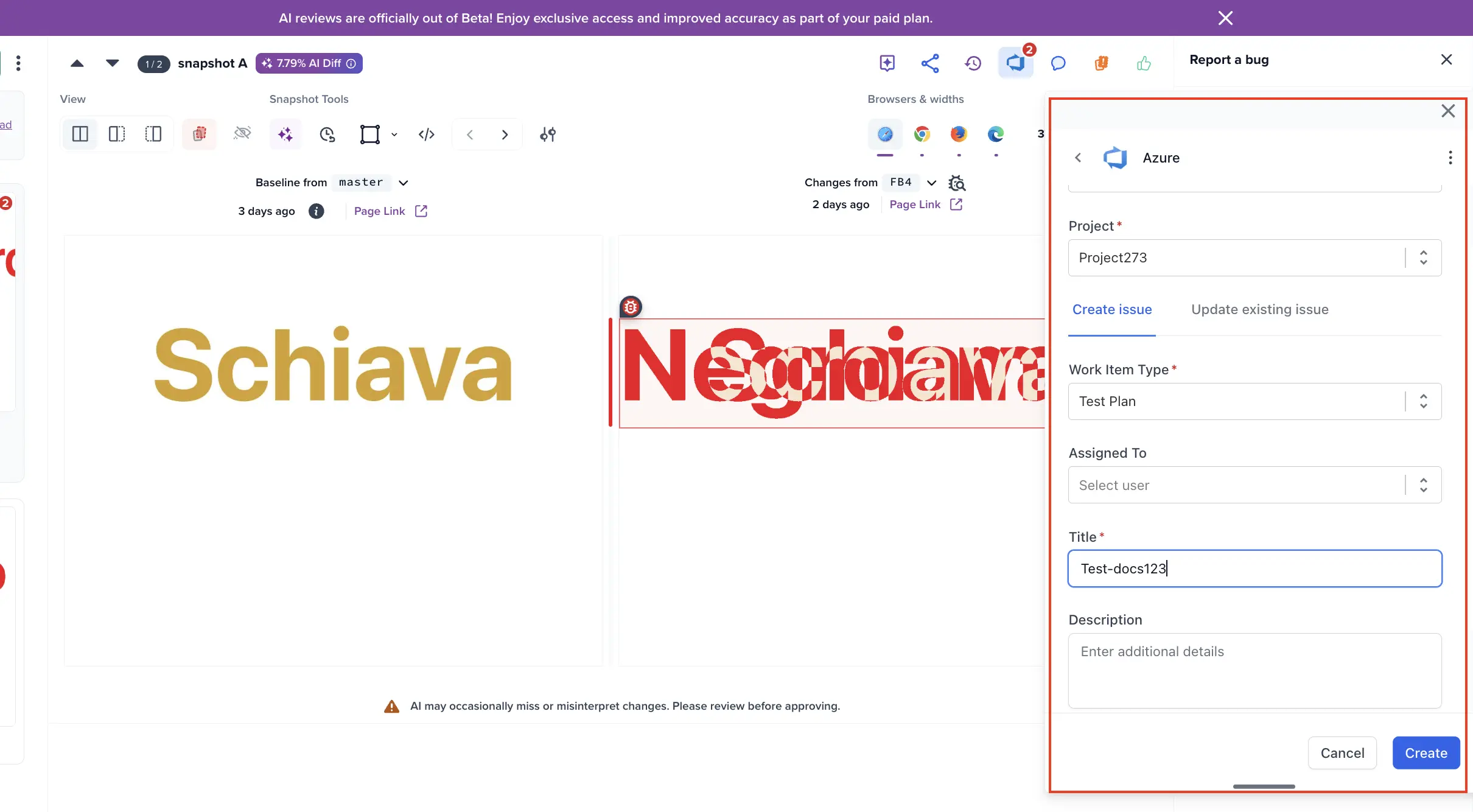Click the 1/2 snapshot counter badge
Screen dimensions: 1473x812
point(153,64)
